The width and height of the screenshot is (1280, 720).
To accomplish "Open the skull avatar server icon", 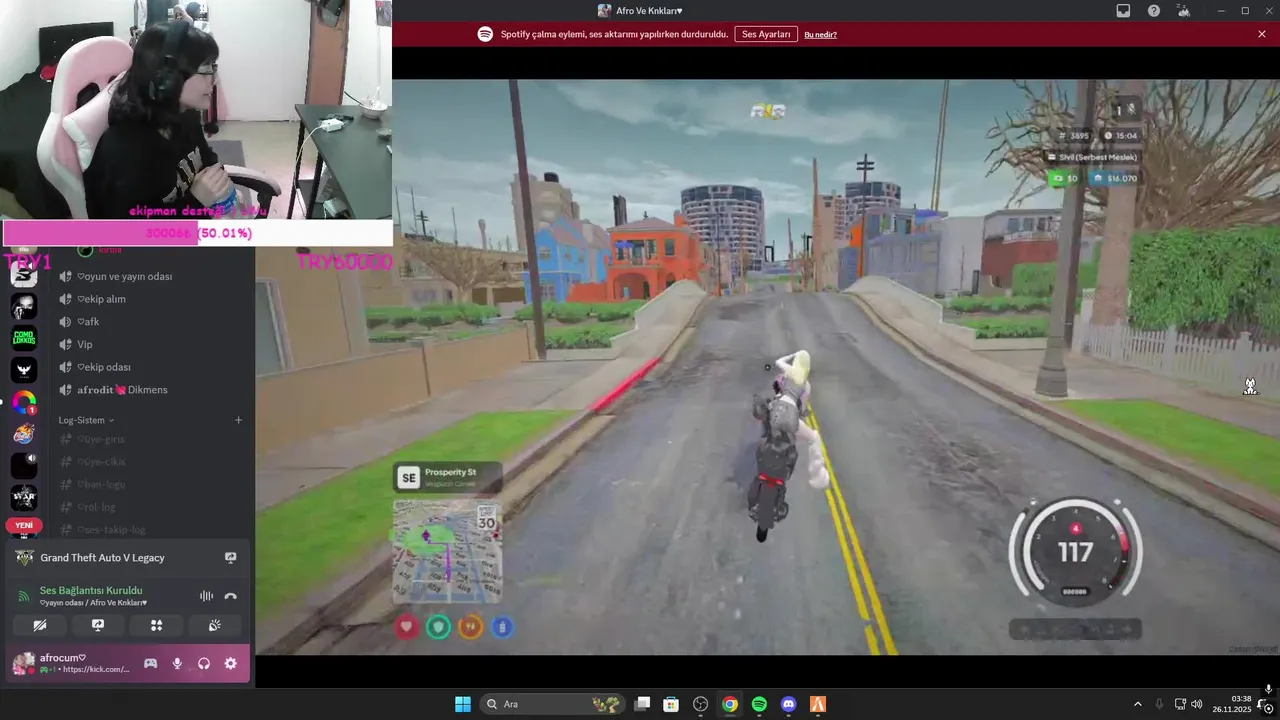I will [x=24, y=306].
